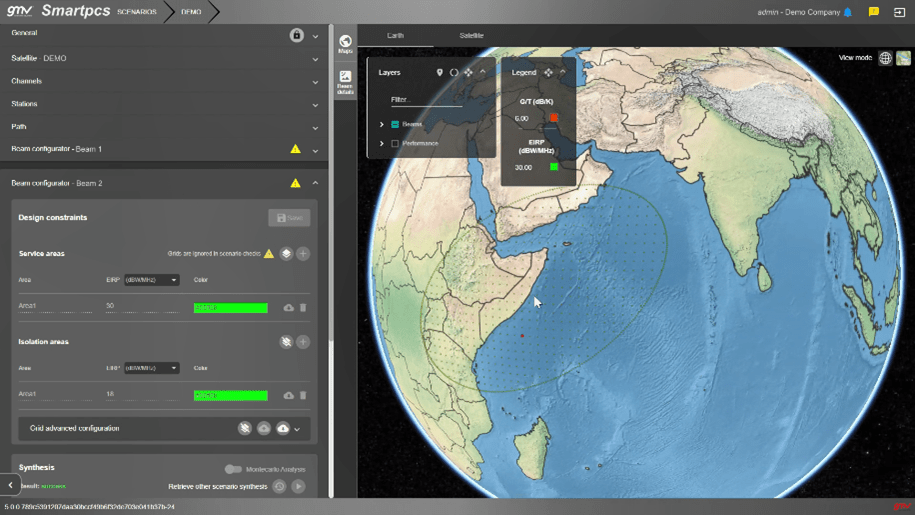Click dimmed cloud upload icon in Grid advanced configuration
This screenshot has width=915, height=515.
click(x=264, y=429)
